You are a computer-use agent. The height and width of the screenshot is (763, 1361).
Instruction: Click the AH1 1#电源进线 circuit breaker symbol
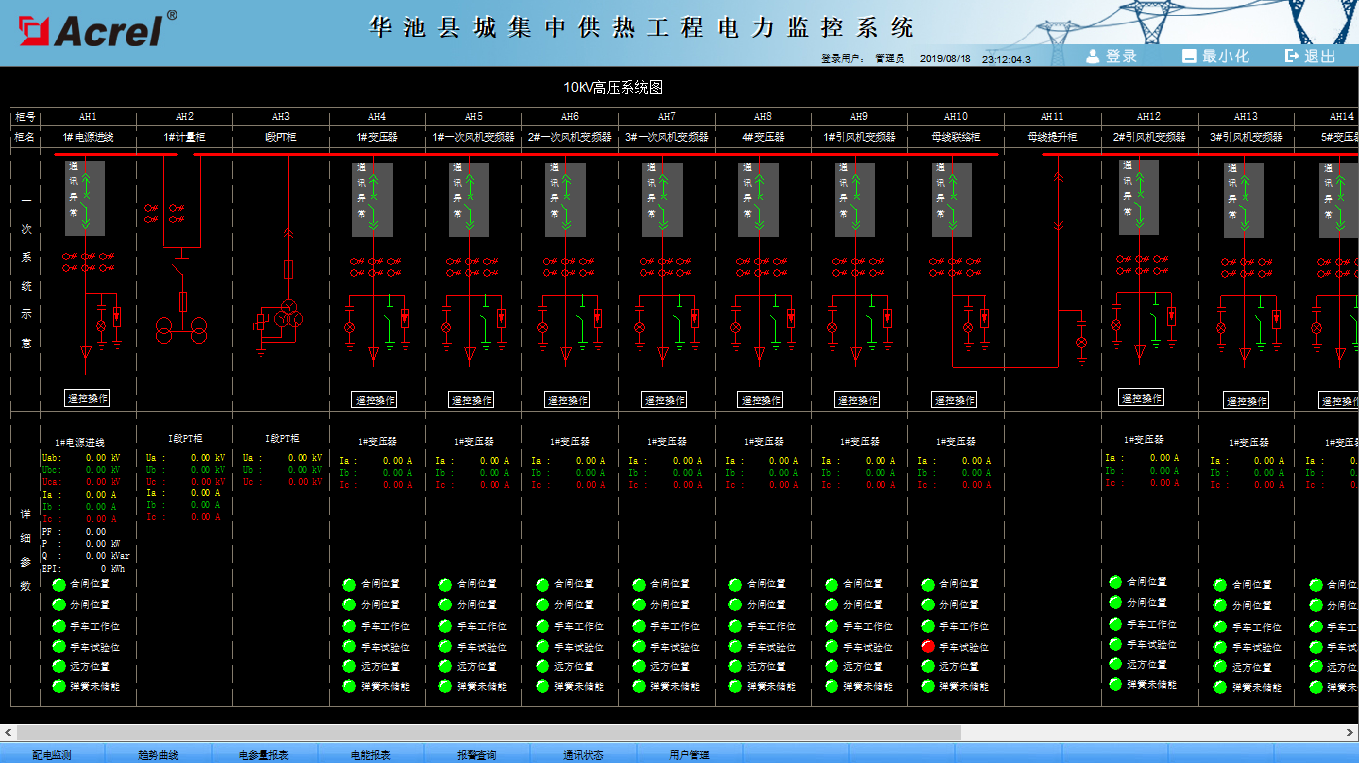(x=86, y=199)
